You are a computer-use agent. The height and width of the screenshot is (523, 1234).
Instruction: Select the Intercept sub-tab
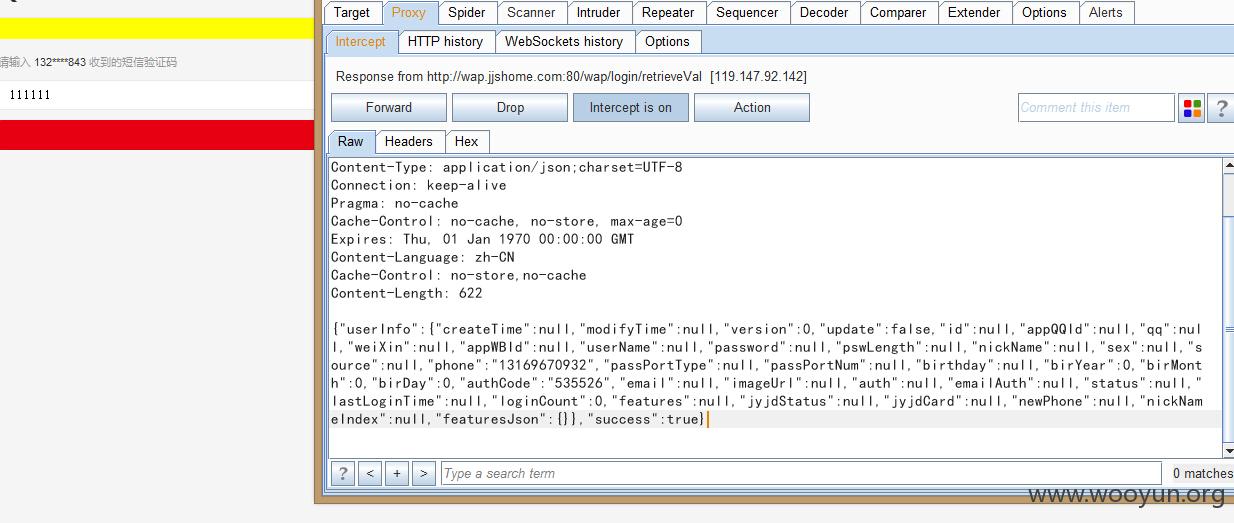point(360,42)
